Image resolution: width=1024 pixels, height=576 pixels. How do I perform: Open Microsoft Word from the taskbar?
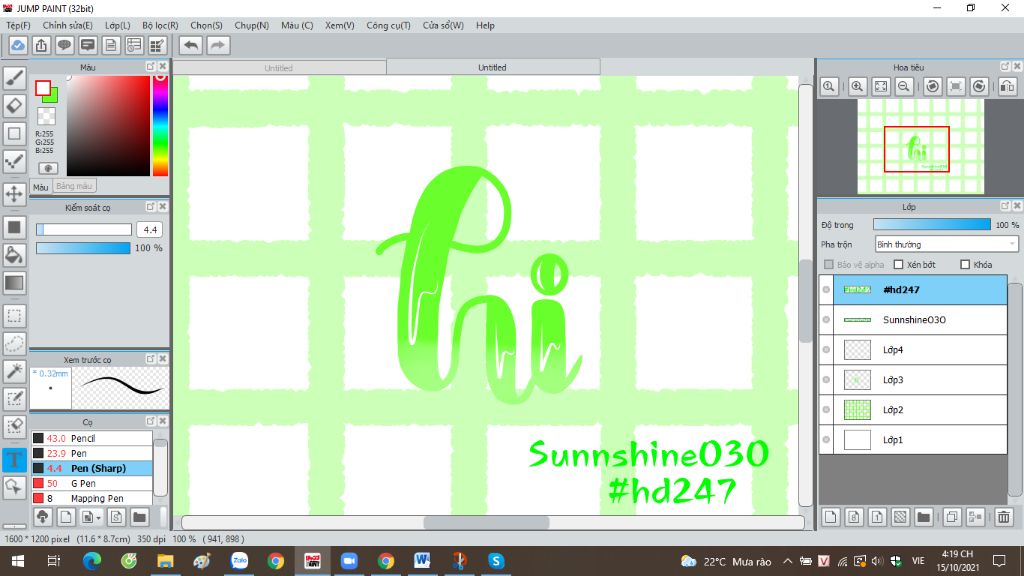coord(422,561)
